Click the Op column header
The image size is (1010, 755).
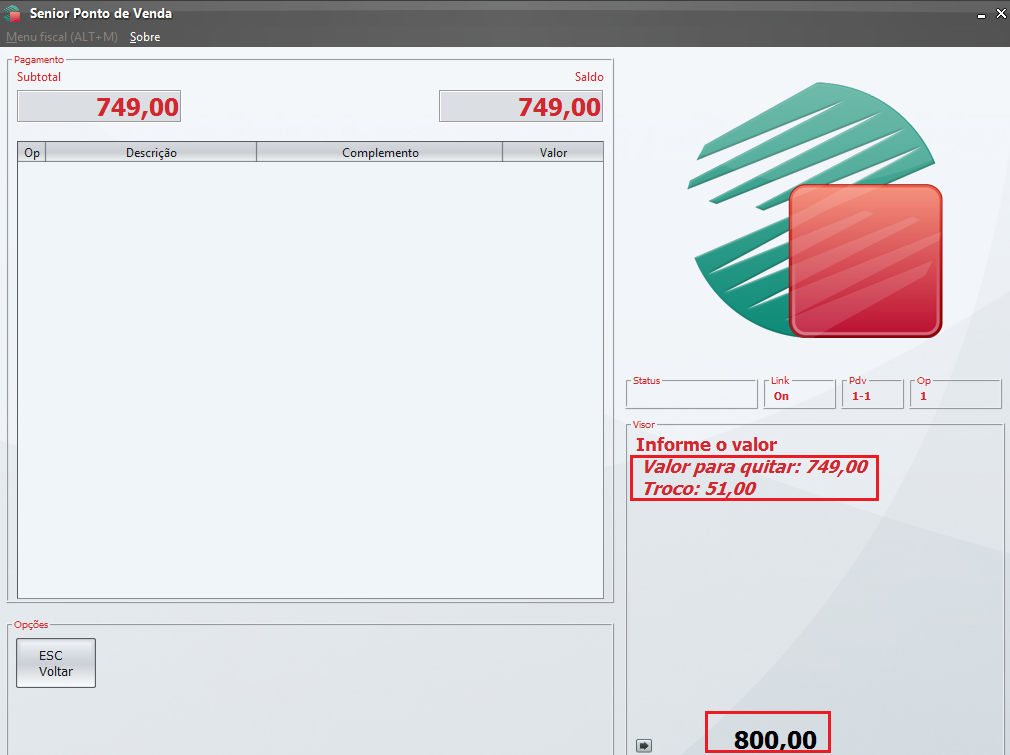point(32,152)
